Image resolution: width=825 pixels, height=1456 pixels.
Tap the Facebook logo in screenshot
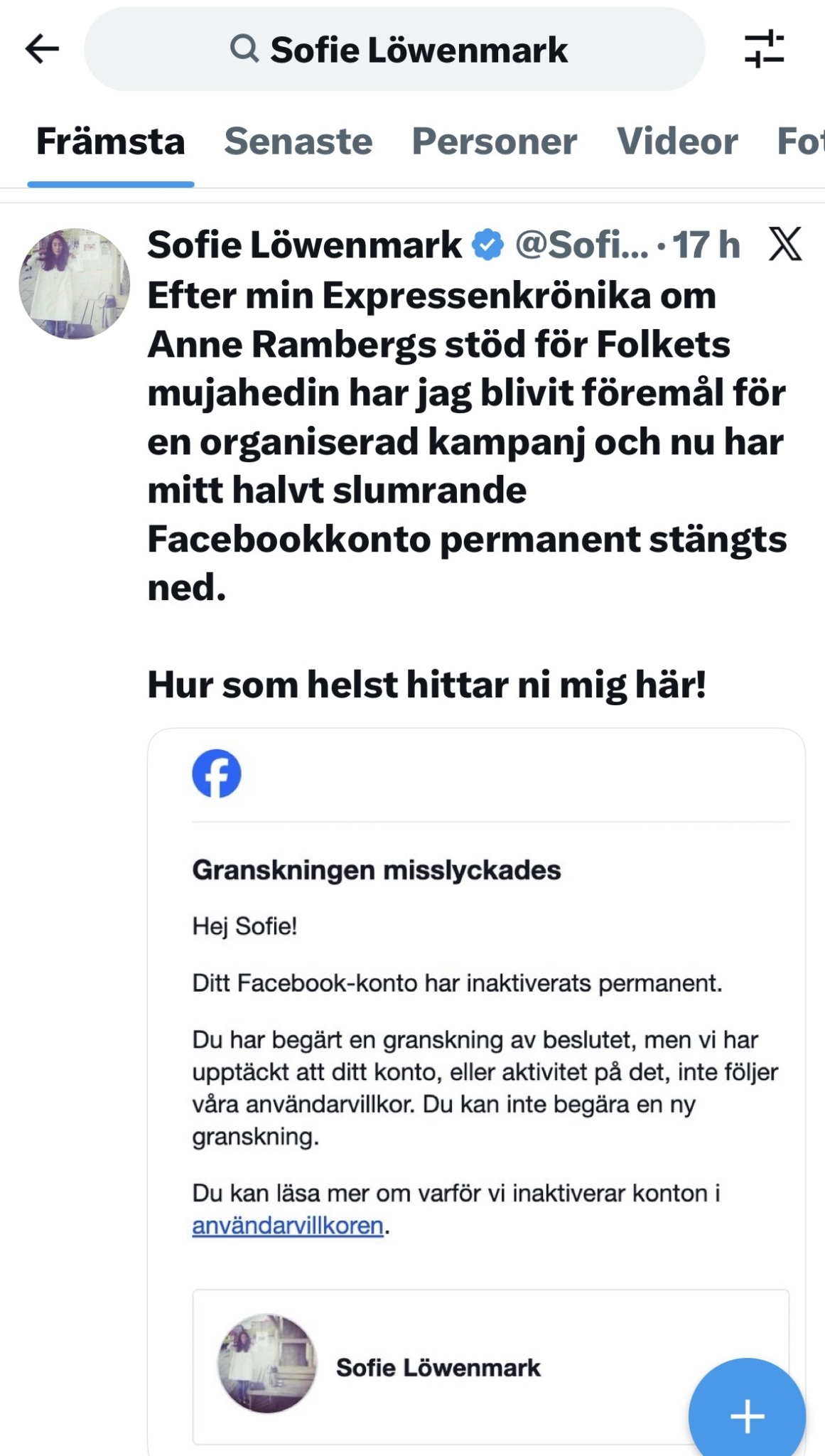[217, 773]
